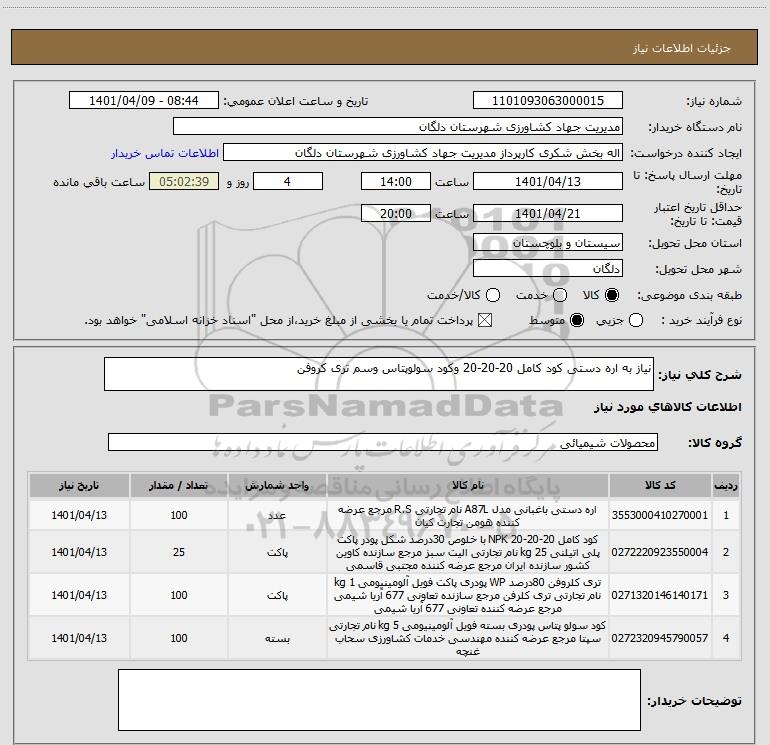
Task: Click the شماره نیاز field 1101093063000015
Action: point(548,101)
